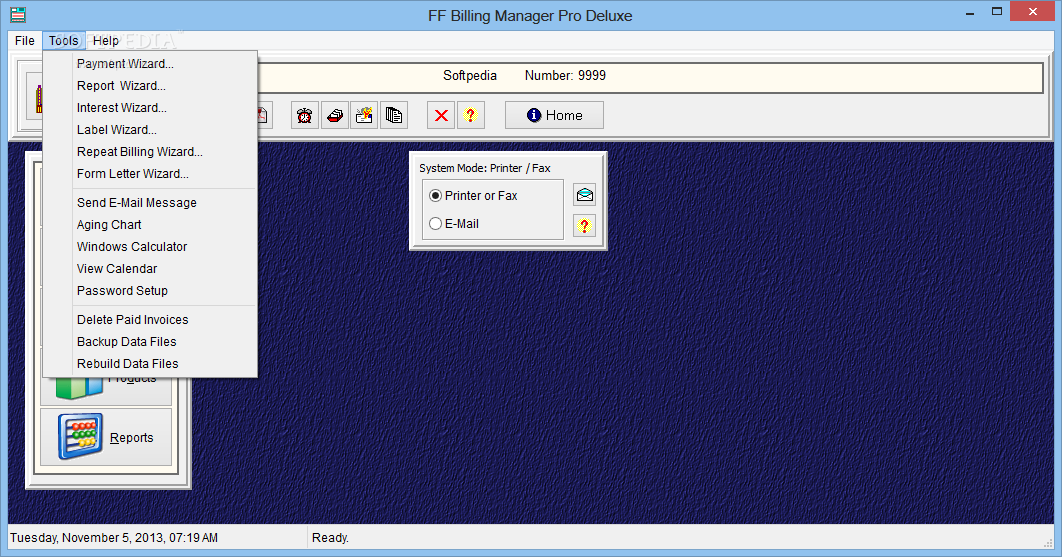Image resolution: width=1062 pixels, height=557 pixels.
Task: Click the toolbar question mark help icon
Action: [471, 115]
